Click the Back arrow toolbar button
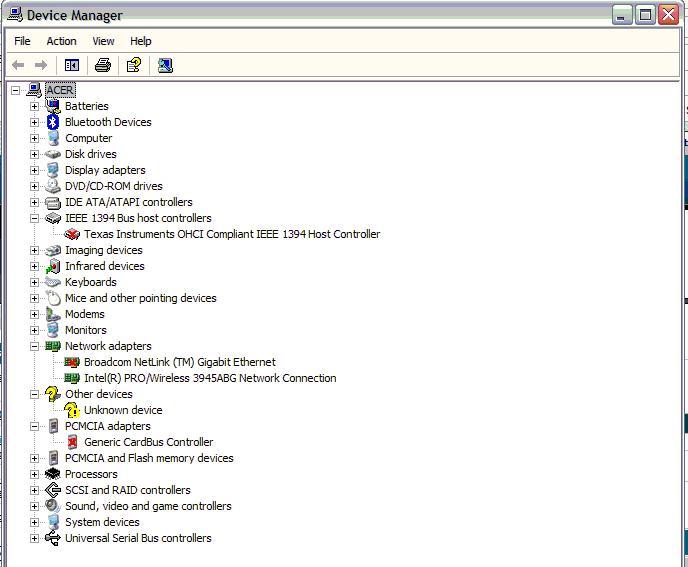The image size is (688, 567). 18,65
